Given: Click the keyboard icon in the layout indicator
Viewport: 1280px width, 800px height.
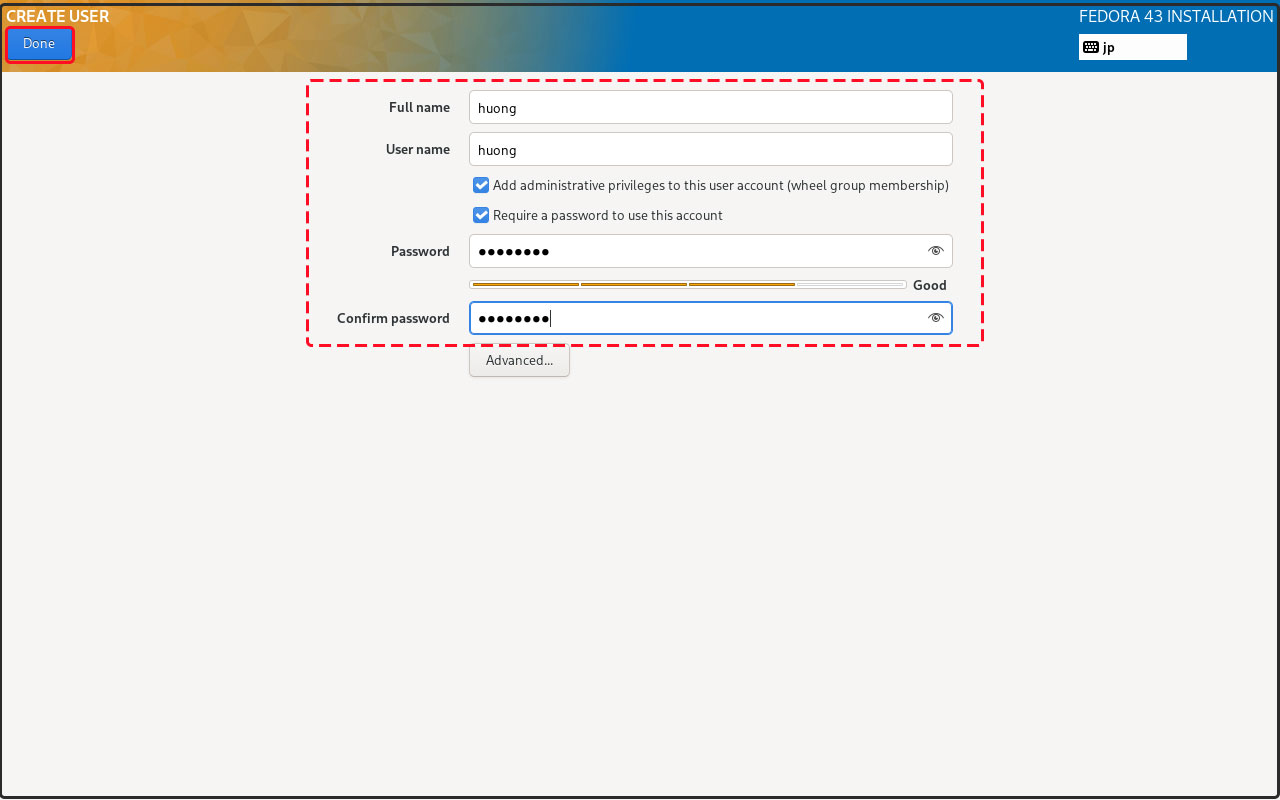Looking at the screenshot, I should point(1091,47).
